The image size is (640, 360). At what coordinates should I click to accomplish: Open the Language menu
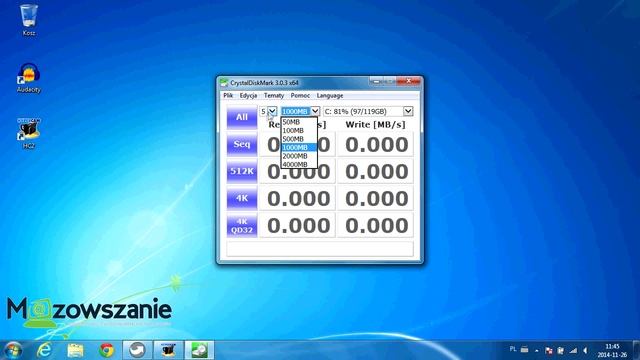click(x=330, y=96)
